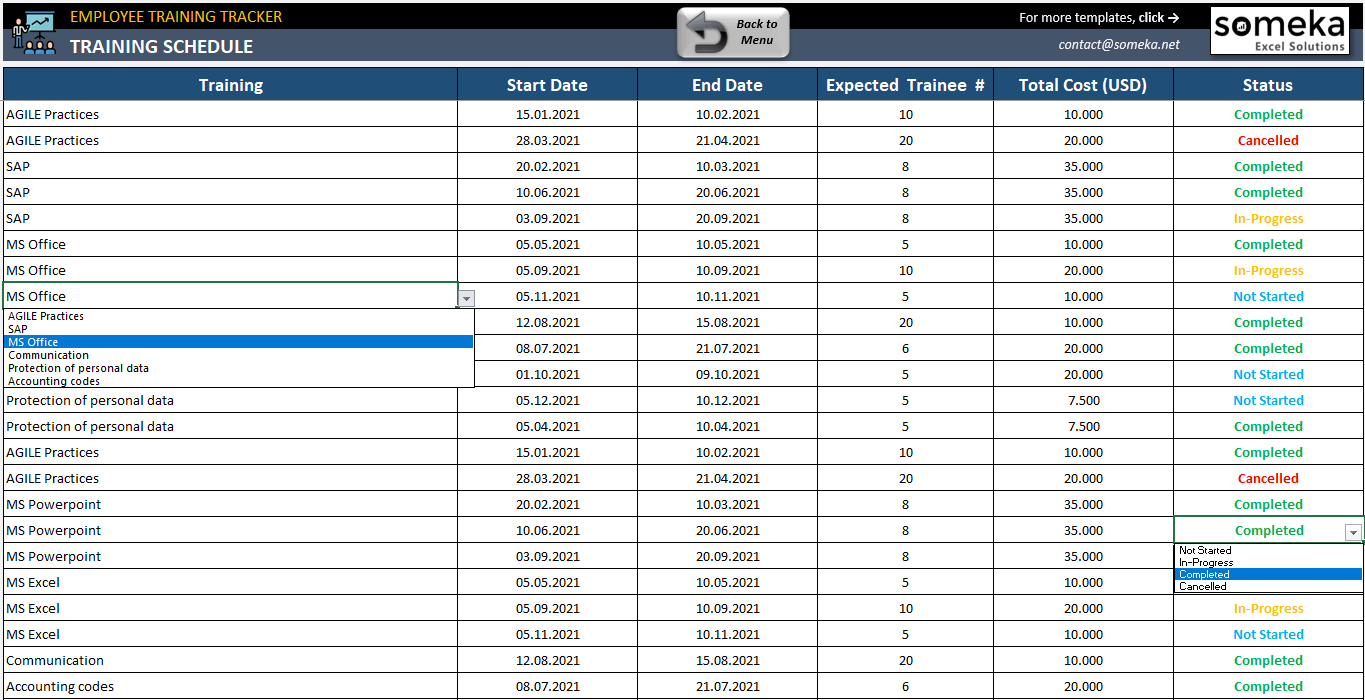This screenshot has height=700, width=1365.
Task: Select the Start Date column header
Action: [547, 85]
